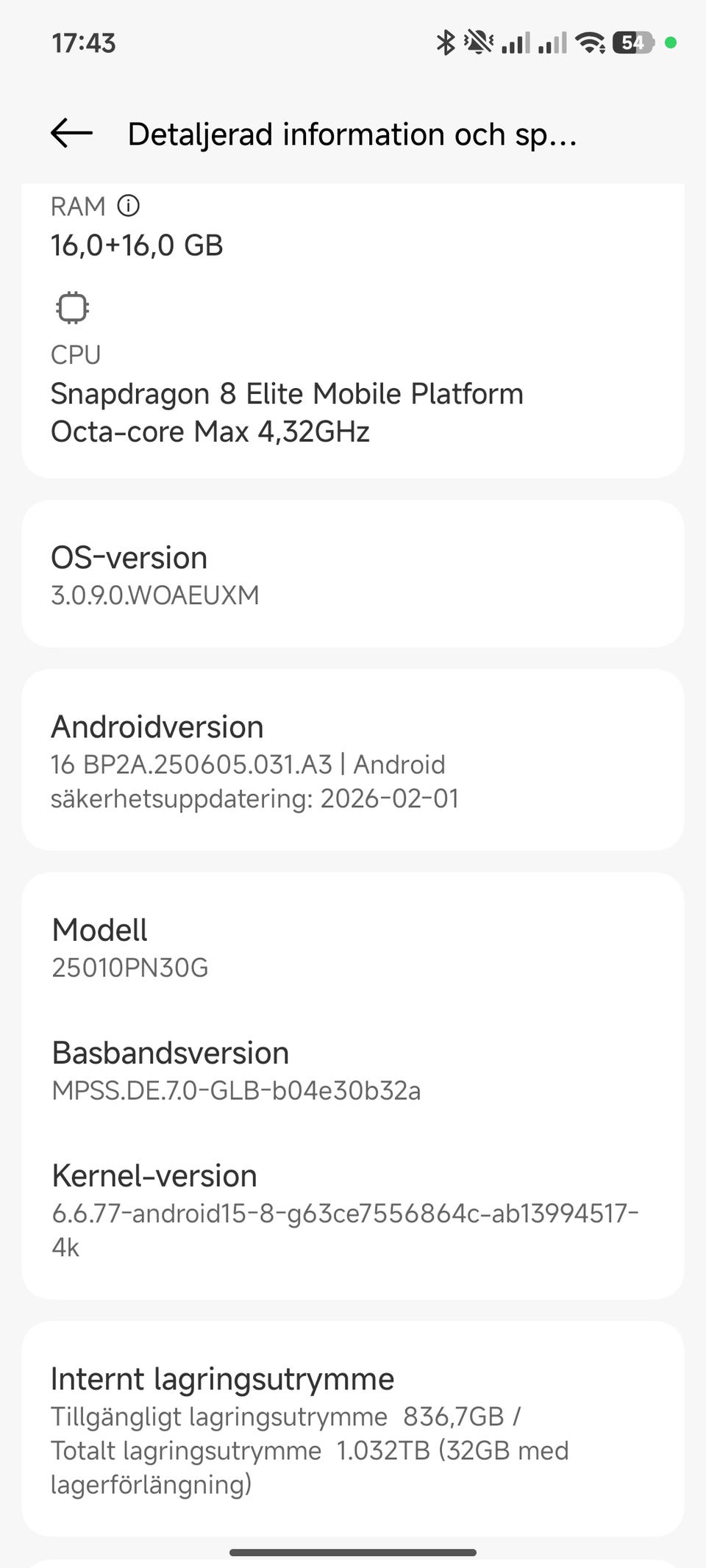Tap the first SIM signal strength icon
The image size is (706, 1568).
[x=516, y=43]
